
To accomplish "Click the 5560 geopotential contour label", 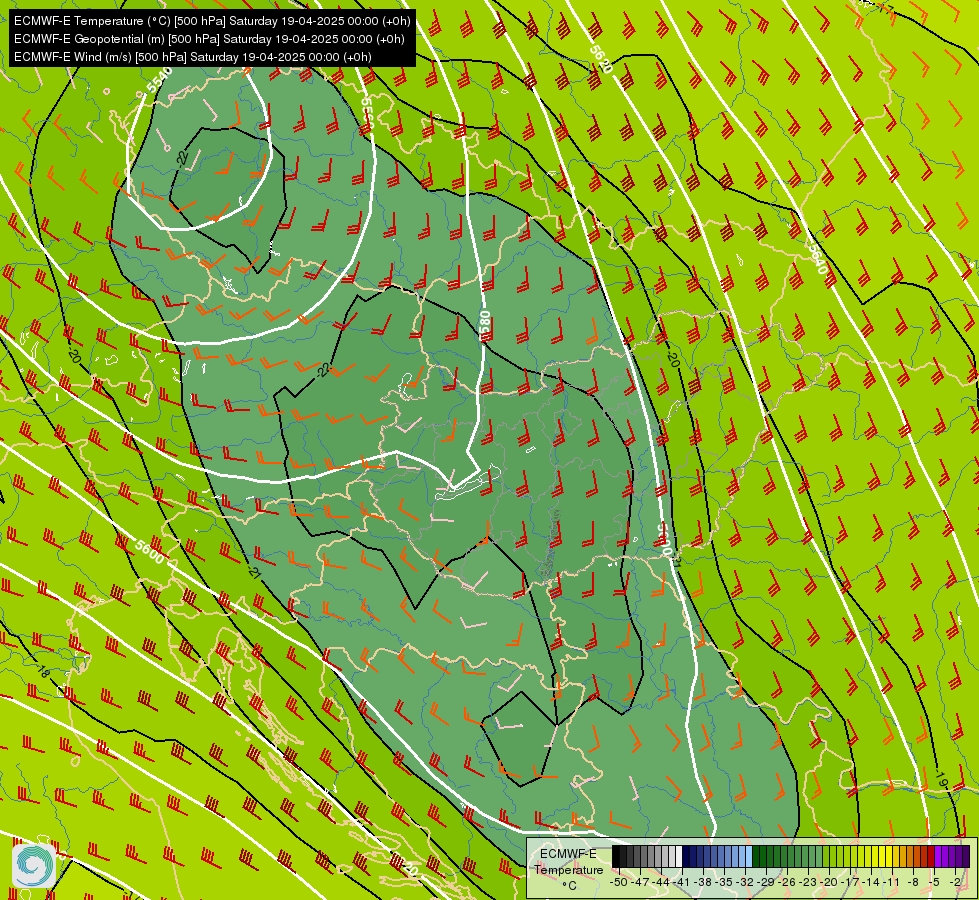I will tap(367, 115).
